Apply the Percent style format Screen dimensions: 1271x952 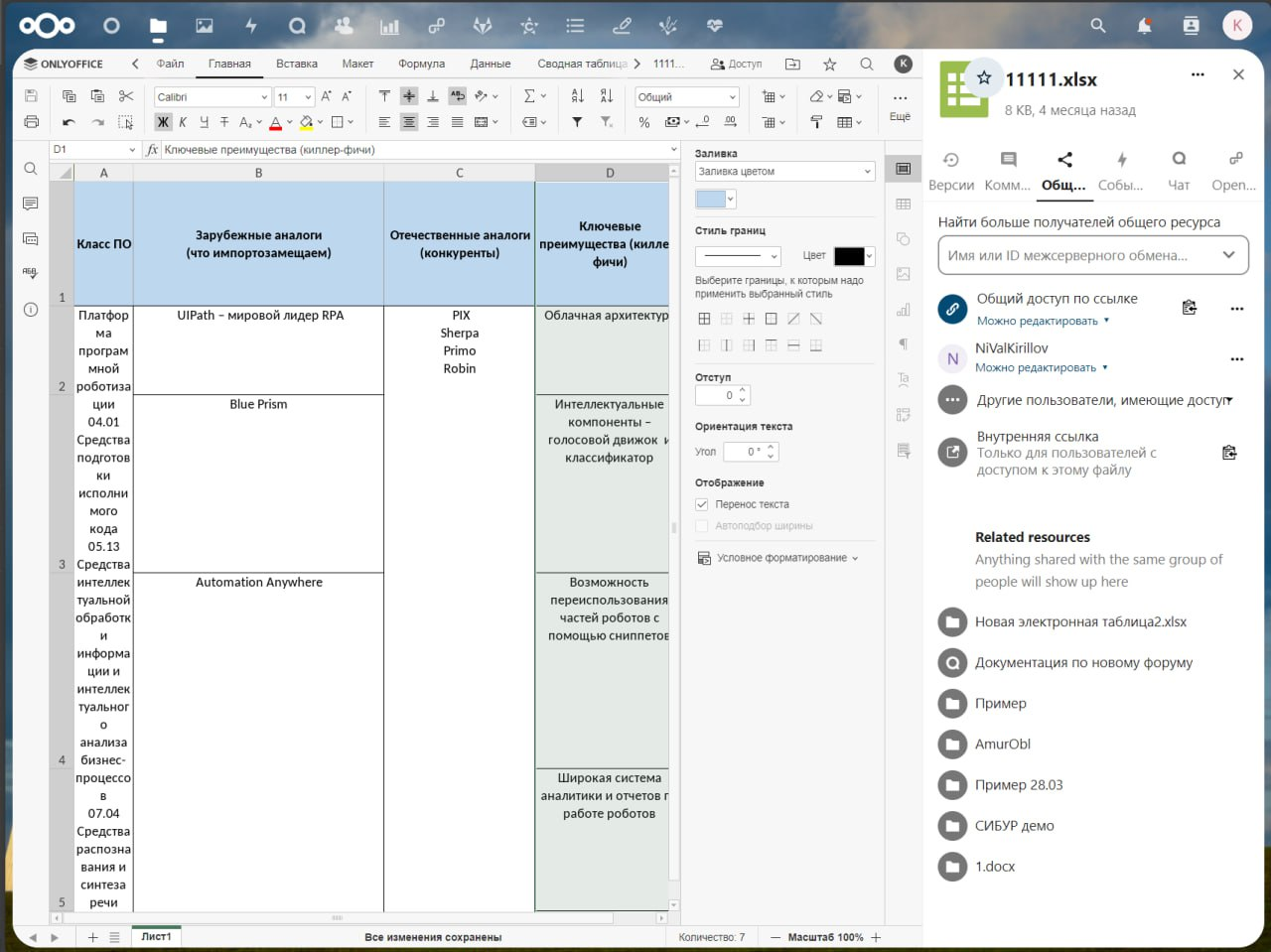coord(644,122)
